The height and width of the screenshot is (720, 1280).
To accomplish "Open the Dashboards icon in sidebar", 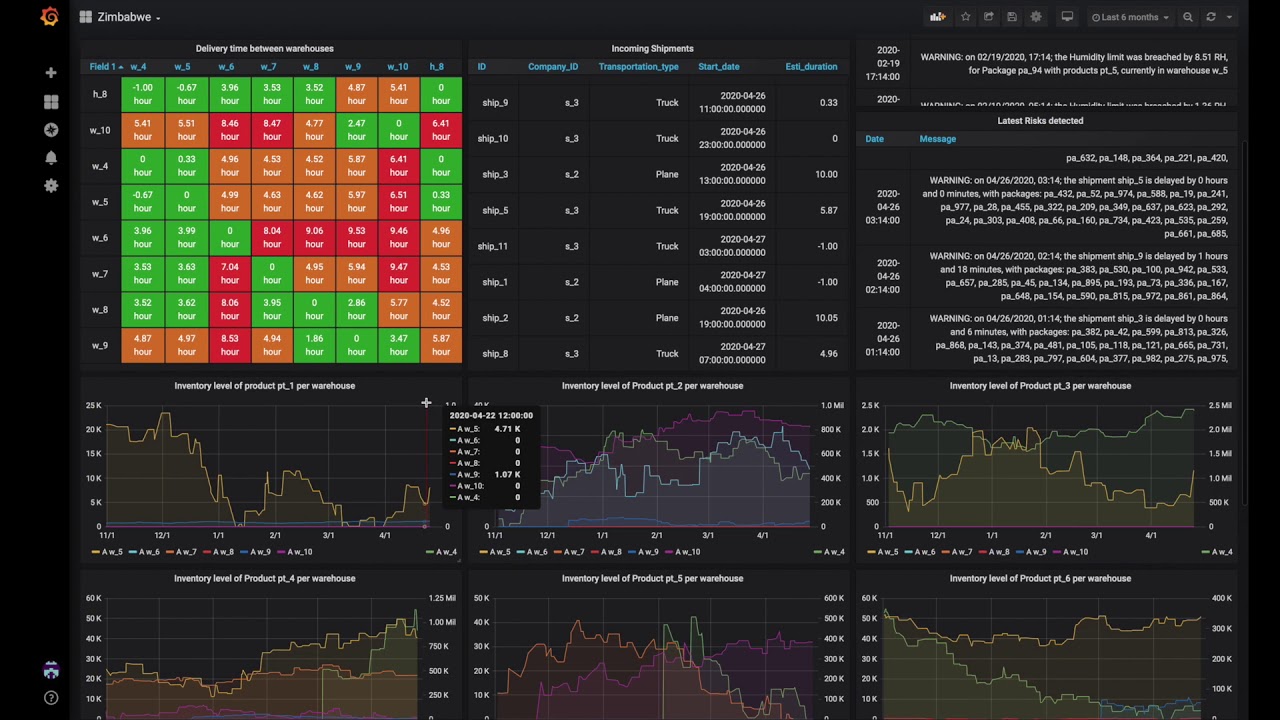I will [x=51, y=102].
